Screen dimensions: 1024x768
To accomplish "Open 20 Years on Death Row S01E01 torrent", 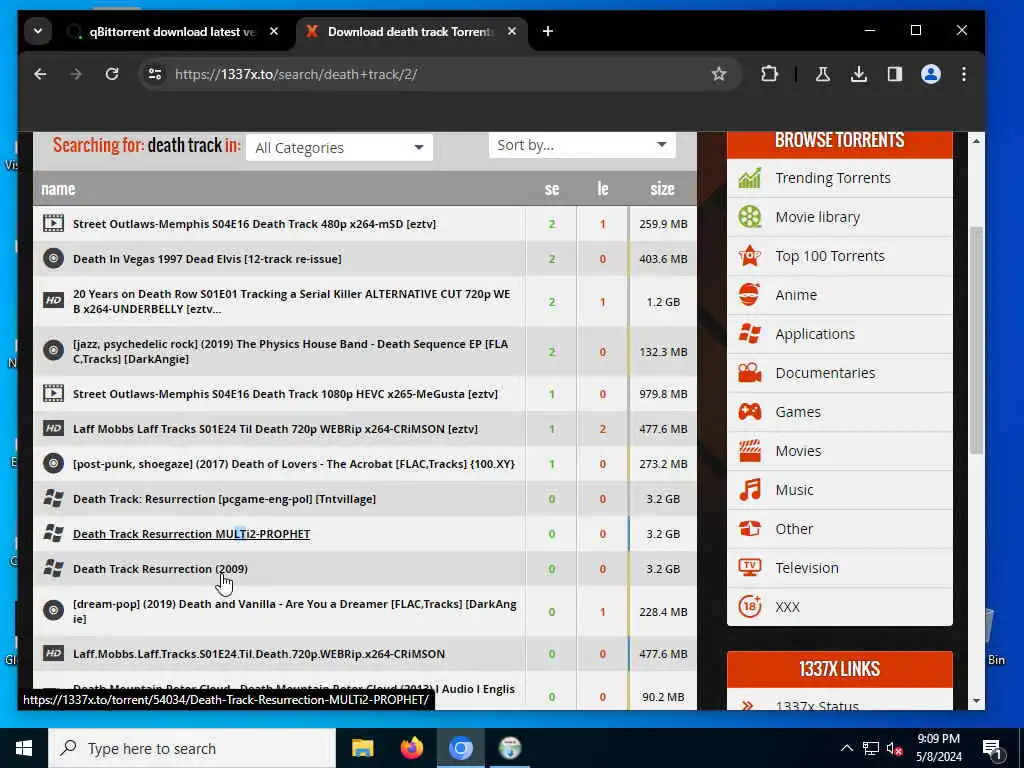I will tap(291, 301).
